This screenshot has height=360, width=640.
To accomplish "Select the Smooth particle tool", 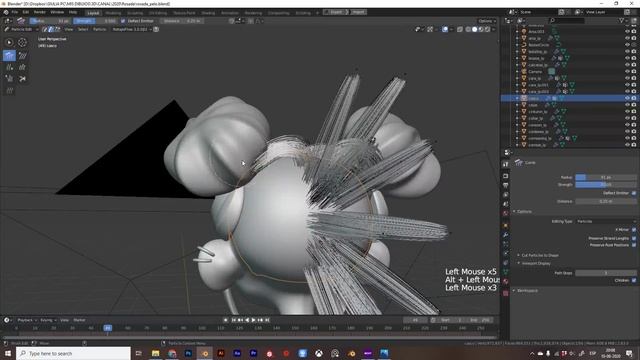I will click(x=22, y=55).
